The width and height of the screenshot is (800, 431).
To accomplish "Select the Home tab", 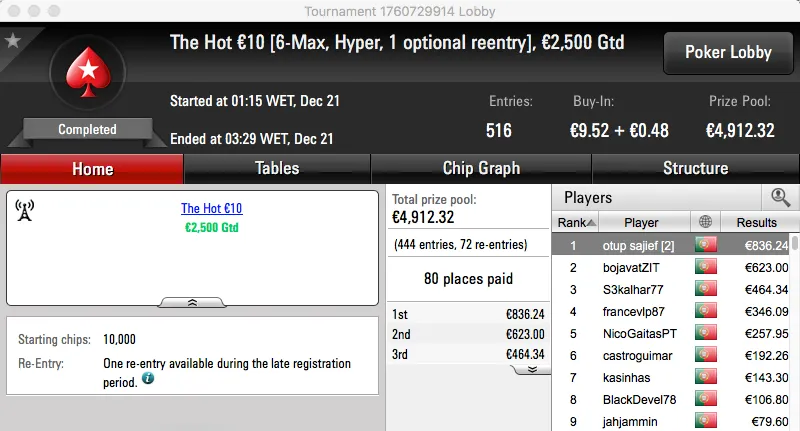I will coord(92,168).
